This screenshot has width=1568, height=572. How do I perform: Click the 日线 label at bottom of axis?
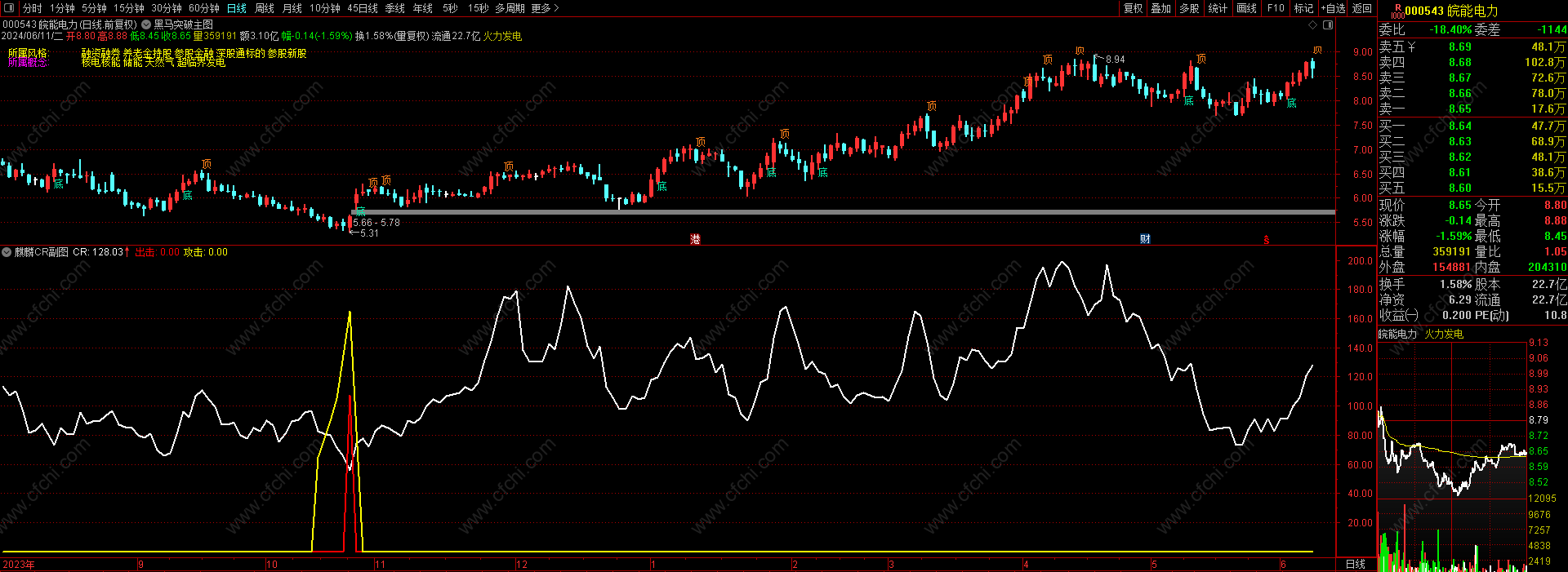[x=1355, y=565]
